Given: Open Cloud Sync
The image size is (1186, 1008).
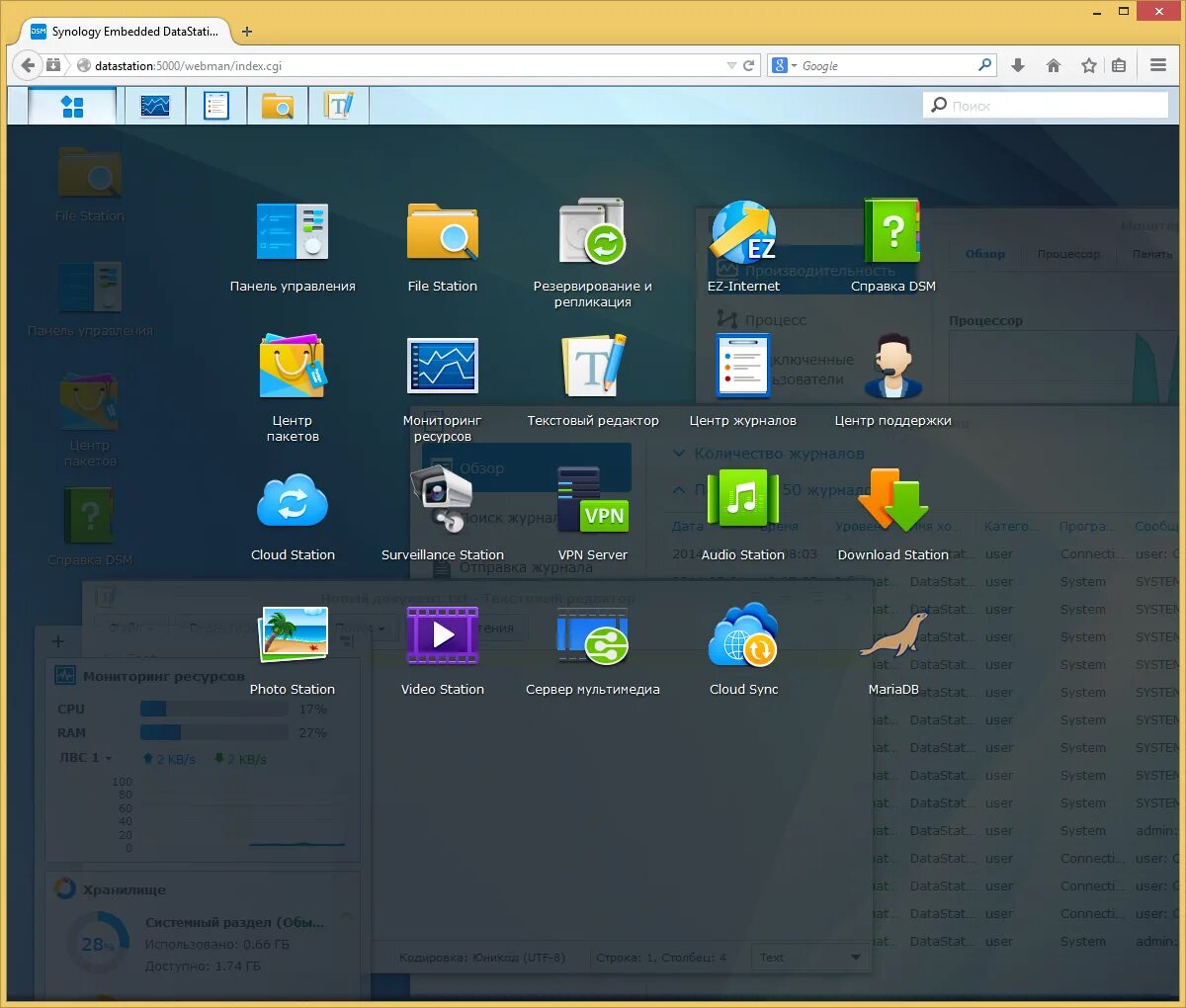Looking at the screenshot, I should 742,633.
